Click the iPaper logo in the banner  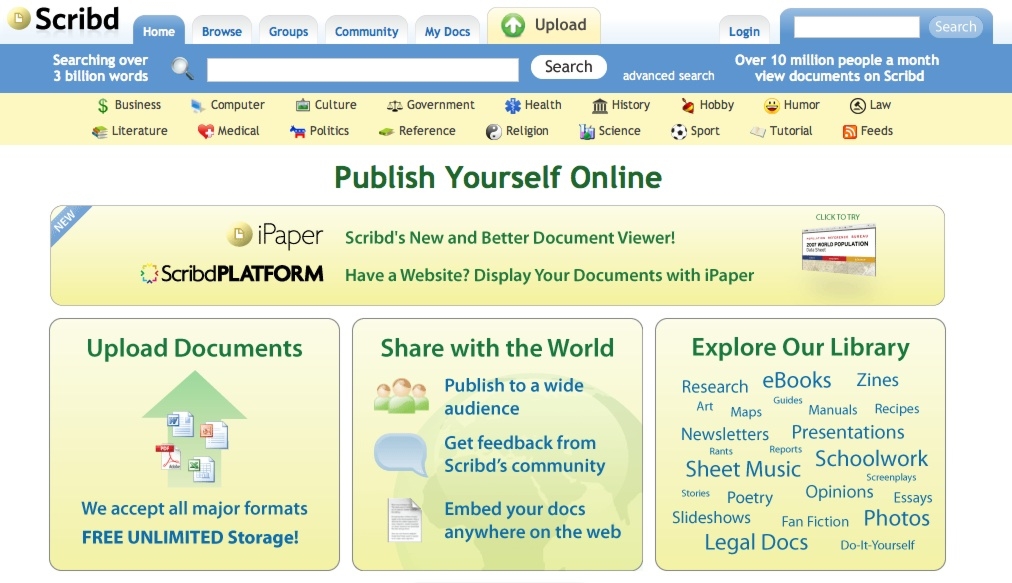[x=275, y=236]
